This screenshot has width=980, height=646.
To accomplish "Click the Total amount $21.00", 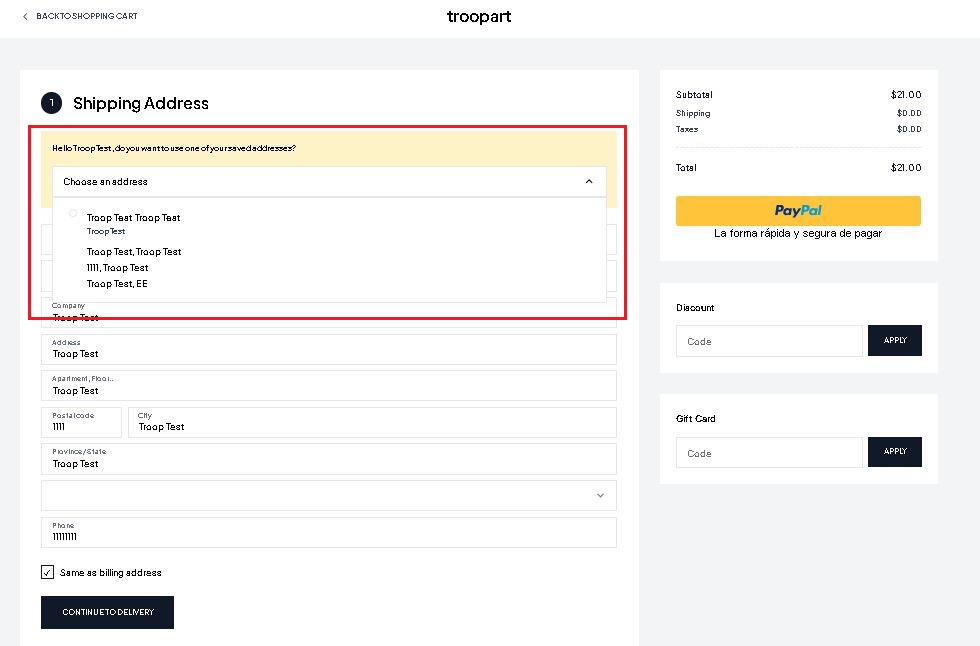I will (906, 167).
